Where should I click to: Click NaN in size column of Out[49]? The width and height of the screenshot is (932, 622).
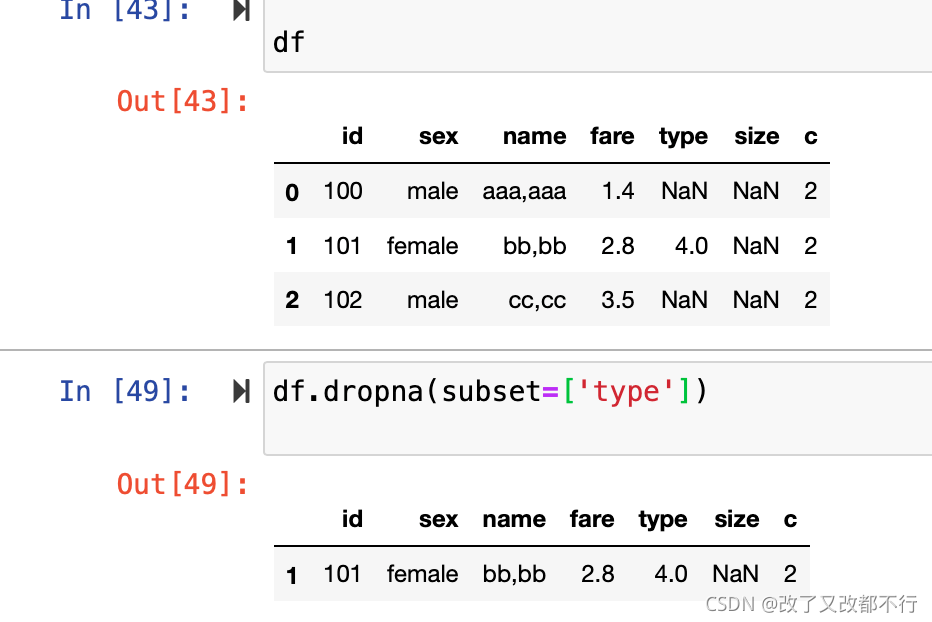point(735,574)
